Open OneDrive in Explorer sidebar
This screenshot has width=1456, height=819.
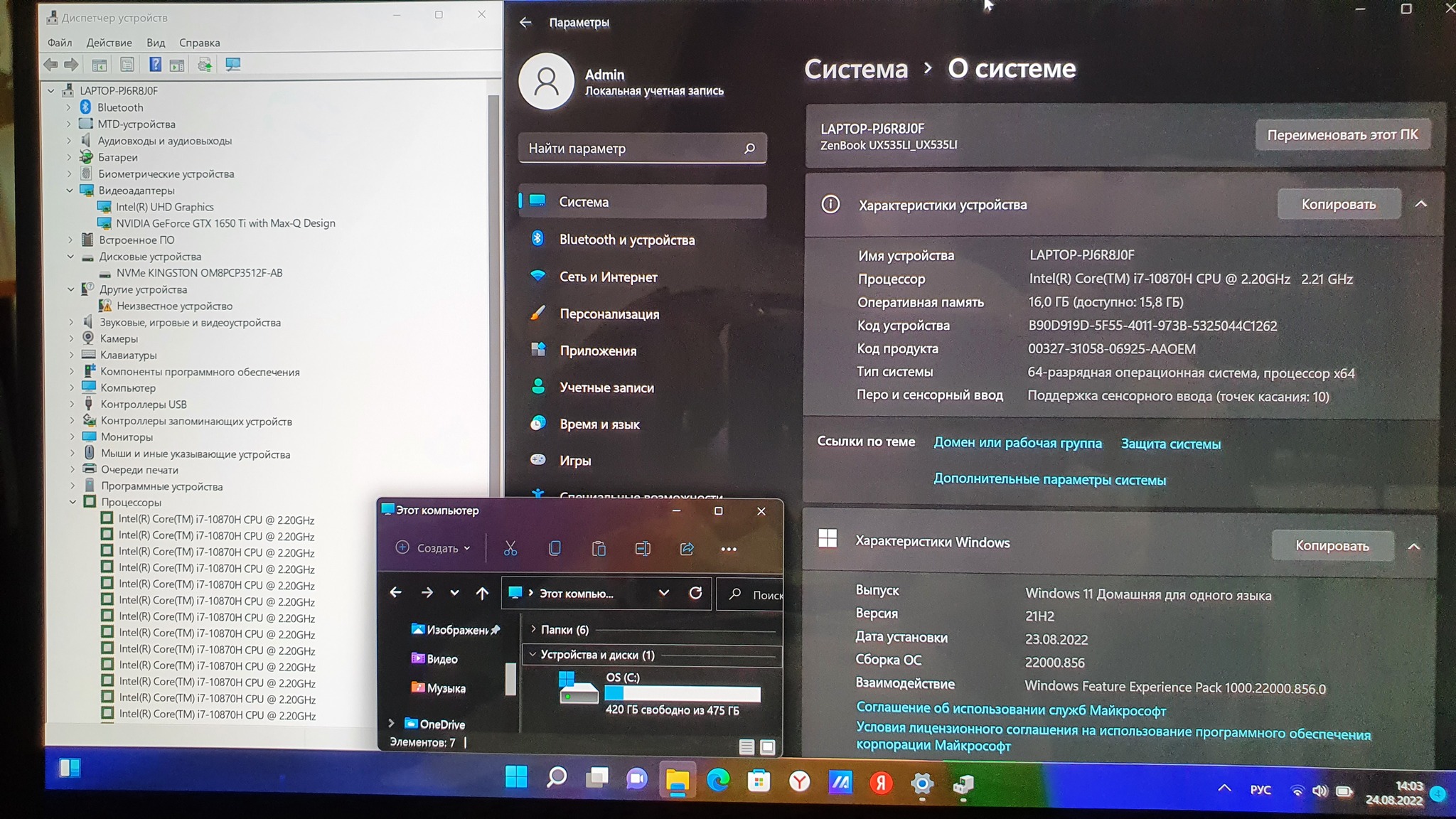441,724
